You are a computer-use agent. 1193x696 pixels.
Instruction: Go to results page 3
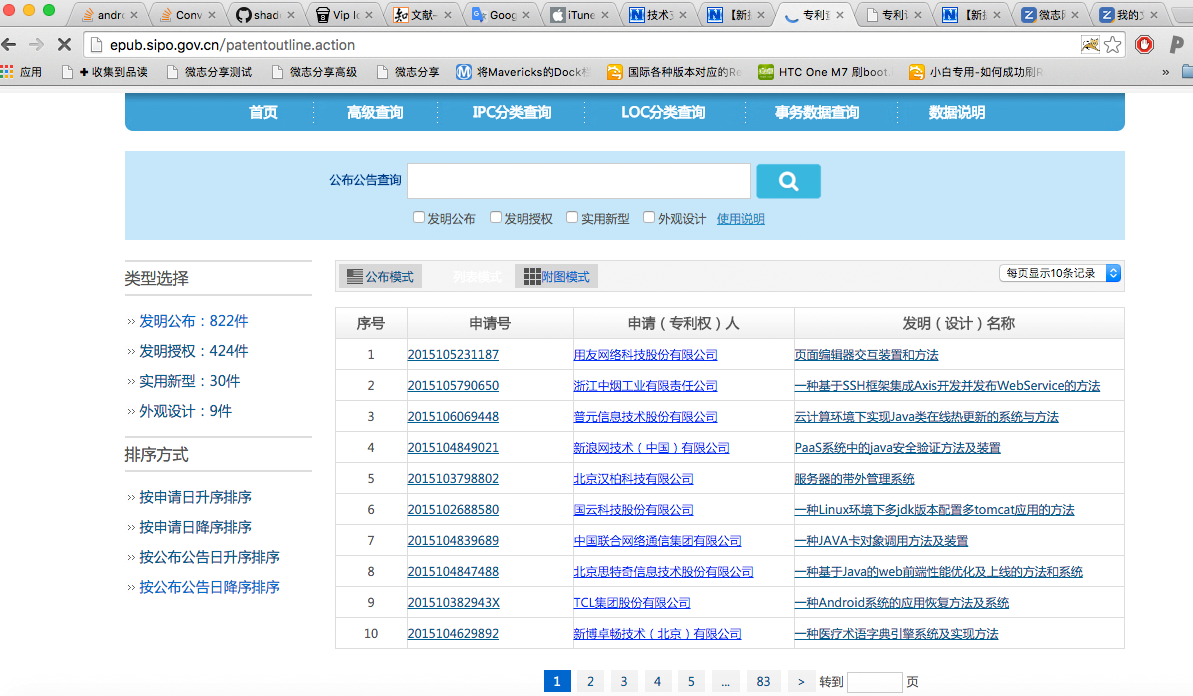point(624,682)
